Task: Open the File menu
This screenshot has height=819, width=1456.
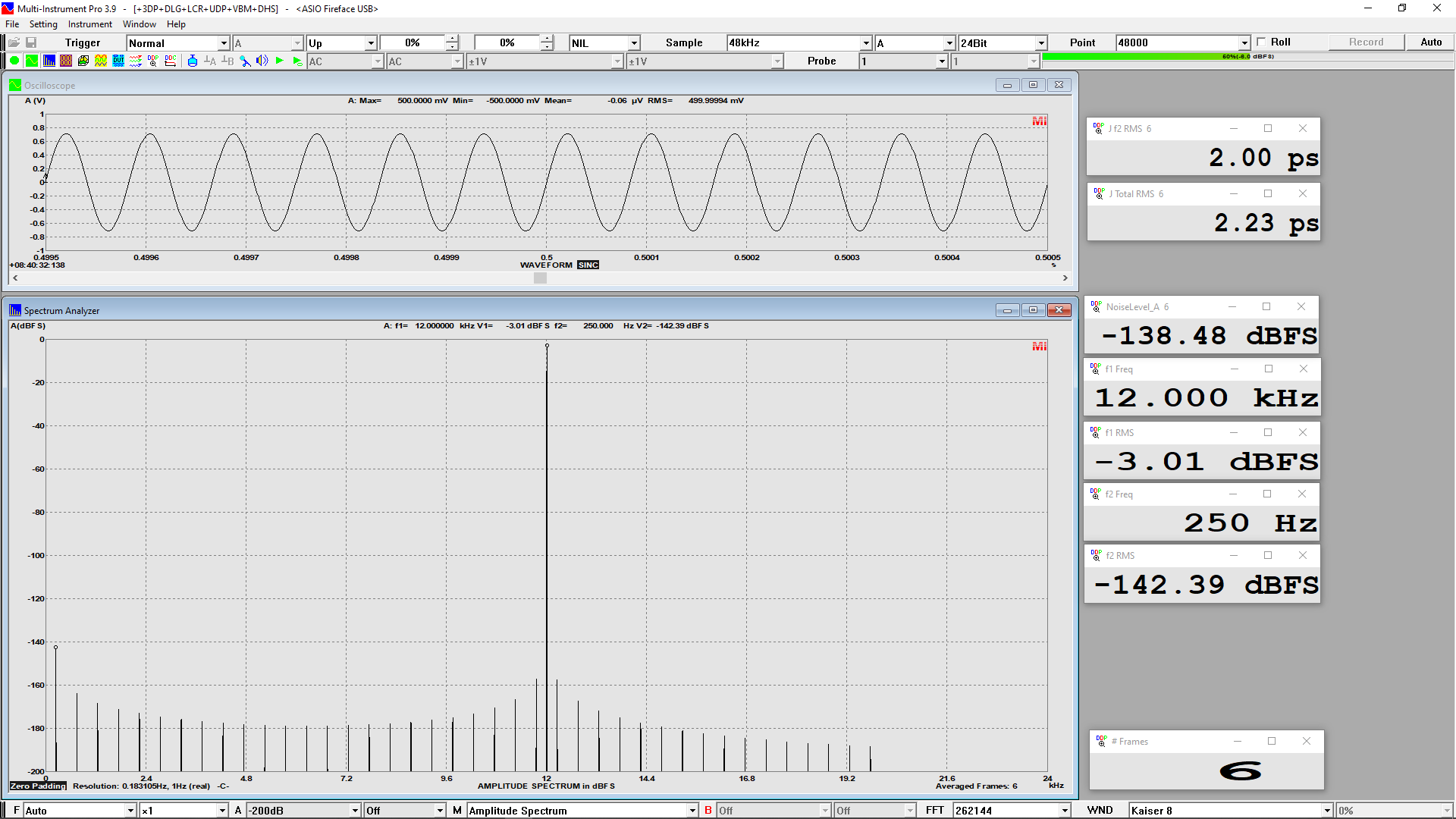Action: pos(12,24)
